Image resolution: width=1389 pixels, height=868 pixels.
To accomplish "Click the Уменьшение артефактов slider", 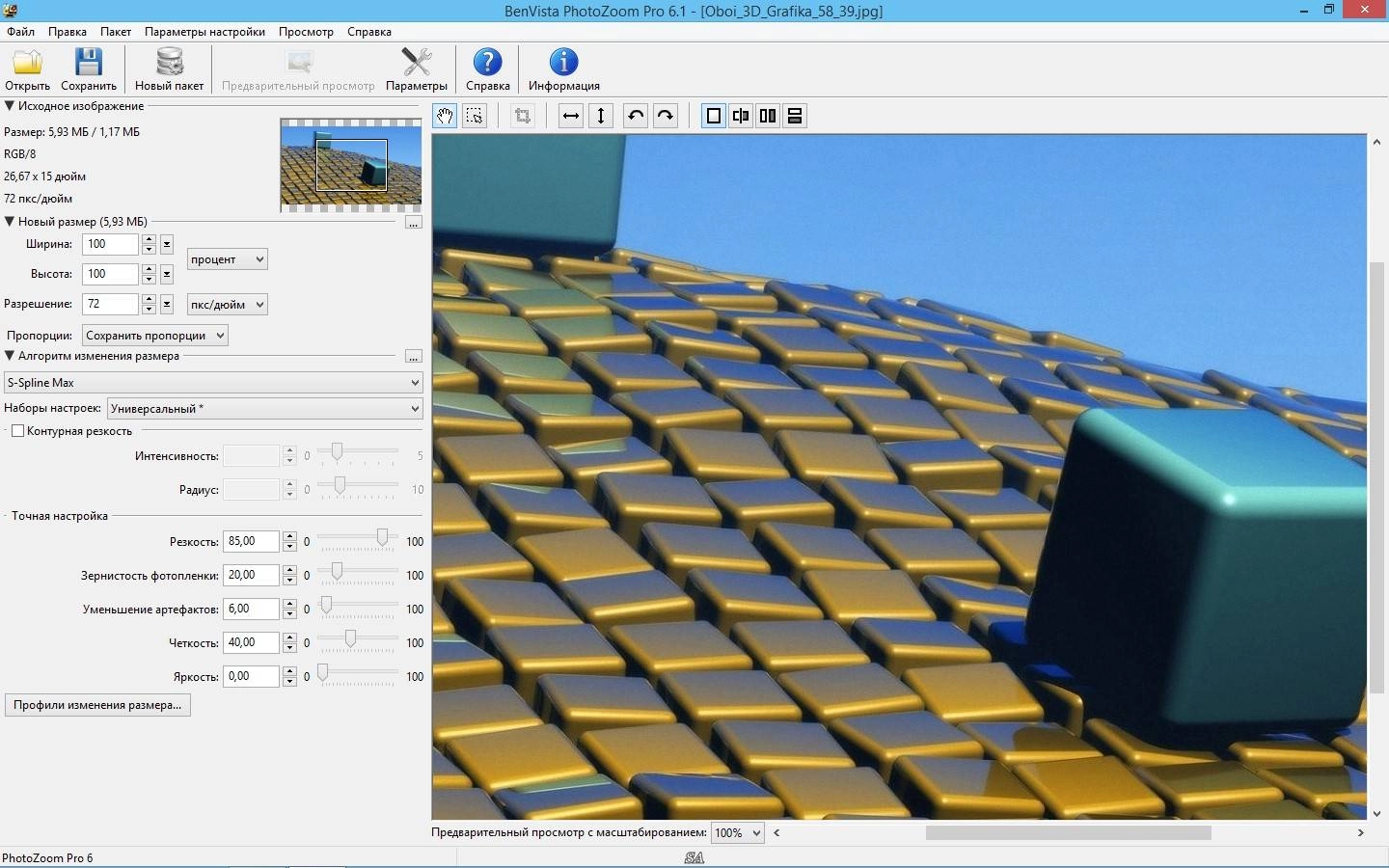I will (357, 606).
